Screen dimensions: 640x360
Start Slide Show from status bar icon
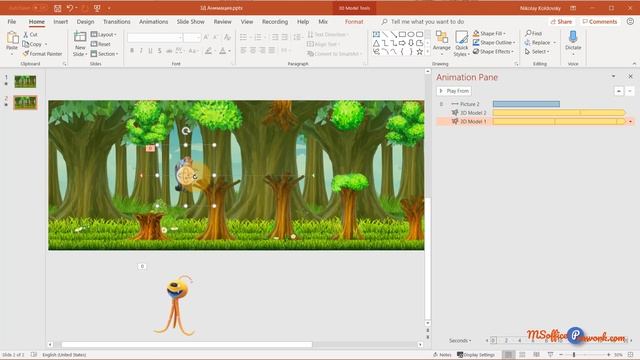click(551, 355)
